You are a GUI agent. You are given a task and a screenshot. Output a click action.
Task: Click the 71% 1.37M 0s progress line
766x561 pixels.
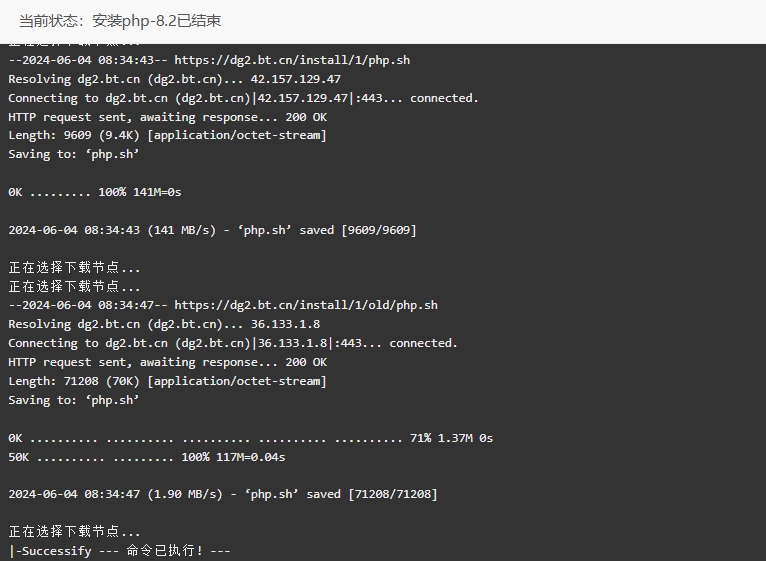tap(251, 438)
